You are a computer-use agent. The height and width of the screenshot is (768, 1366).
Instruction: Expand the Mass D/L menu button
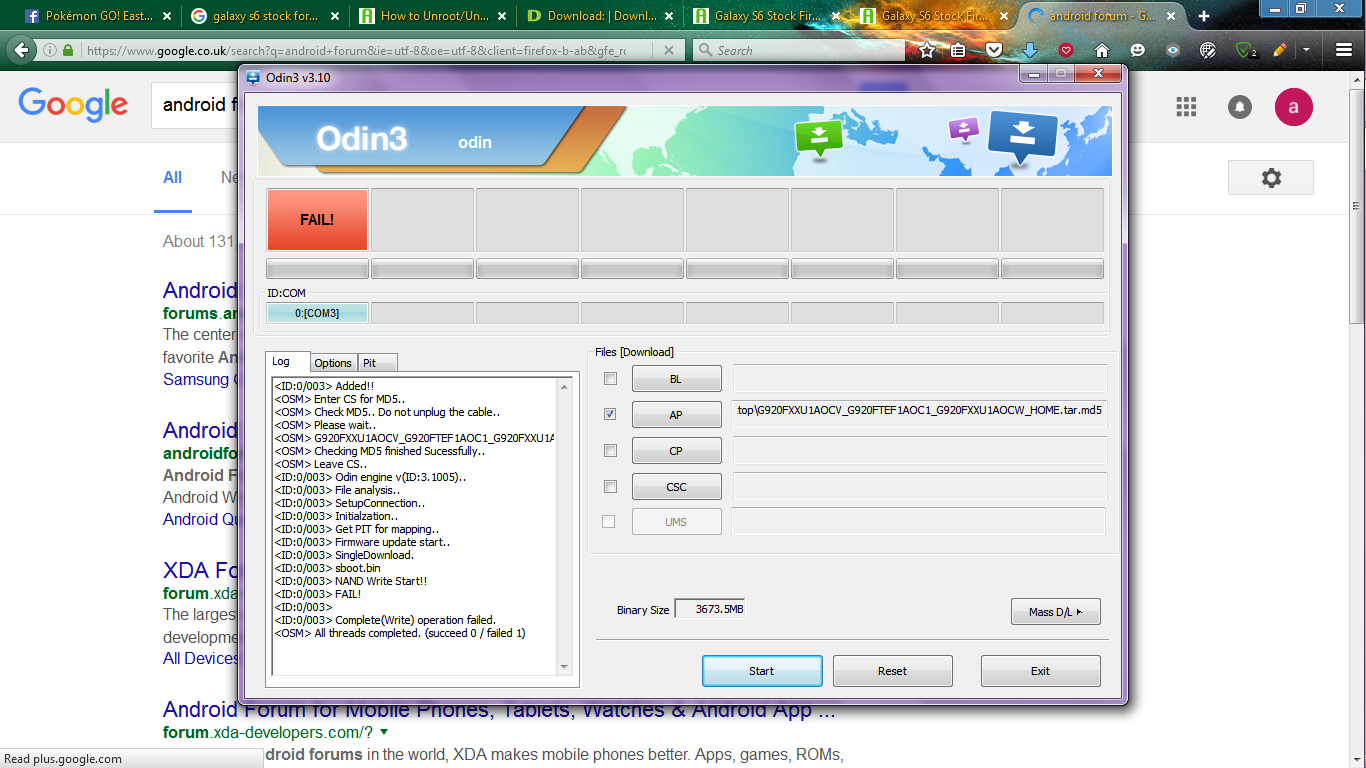(1055, 612)
